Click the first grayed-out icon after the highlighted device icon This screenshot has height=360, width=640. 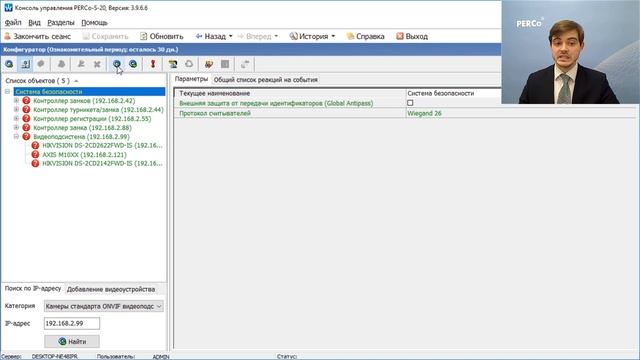point(41,64)
